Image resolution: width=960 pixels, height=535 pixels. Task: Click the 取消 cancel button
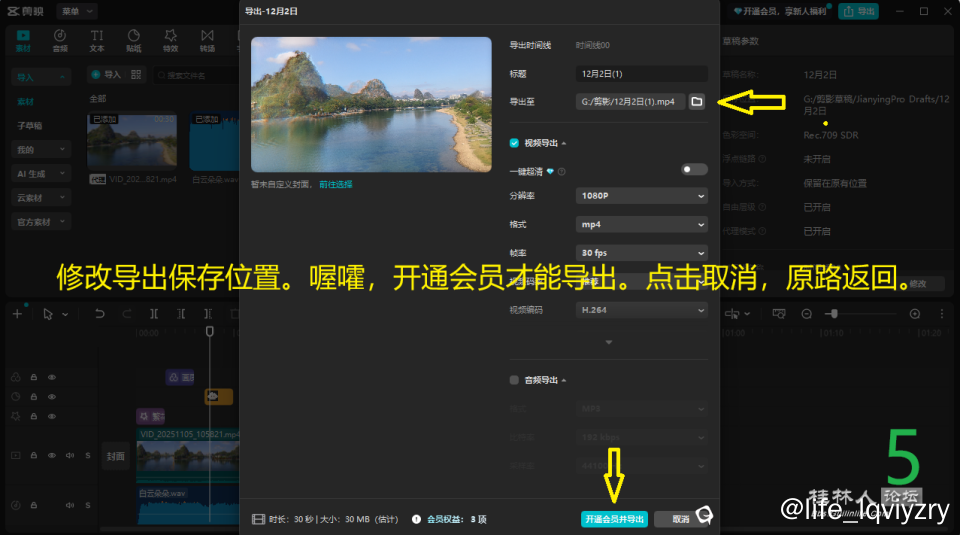680,519
